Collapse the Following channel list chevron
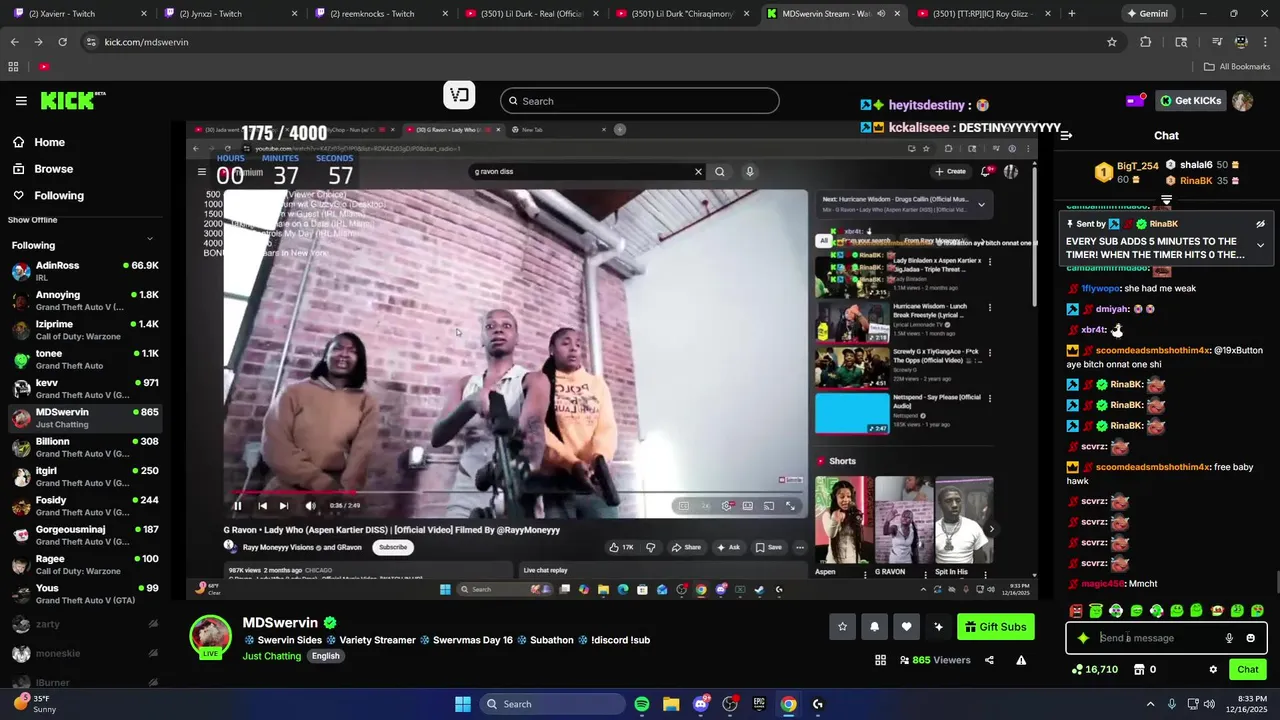The height and width of the screenshot is (720, 1280). pyautogui.click(x=150, y=238)
